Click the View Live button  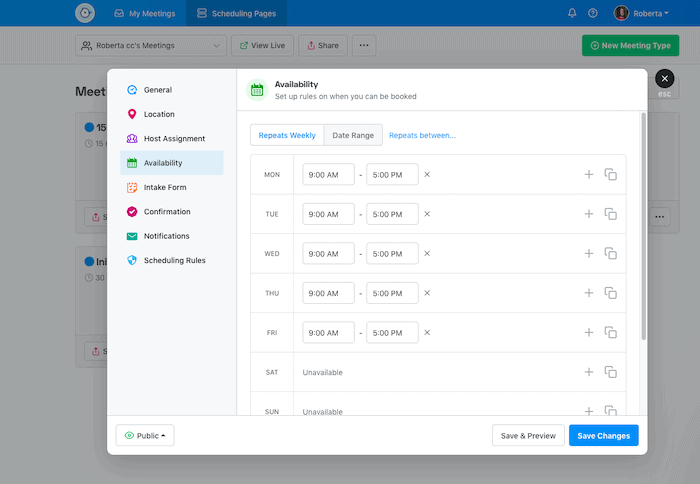click(x=262, y=46)
